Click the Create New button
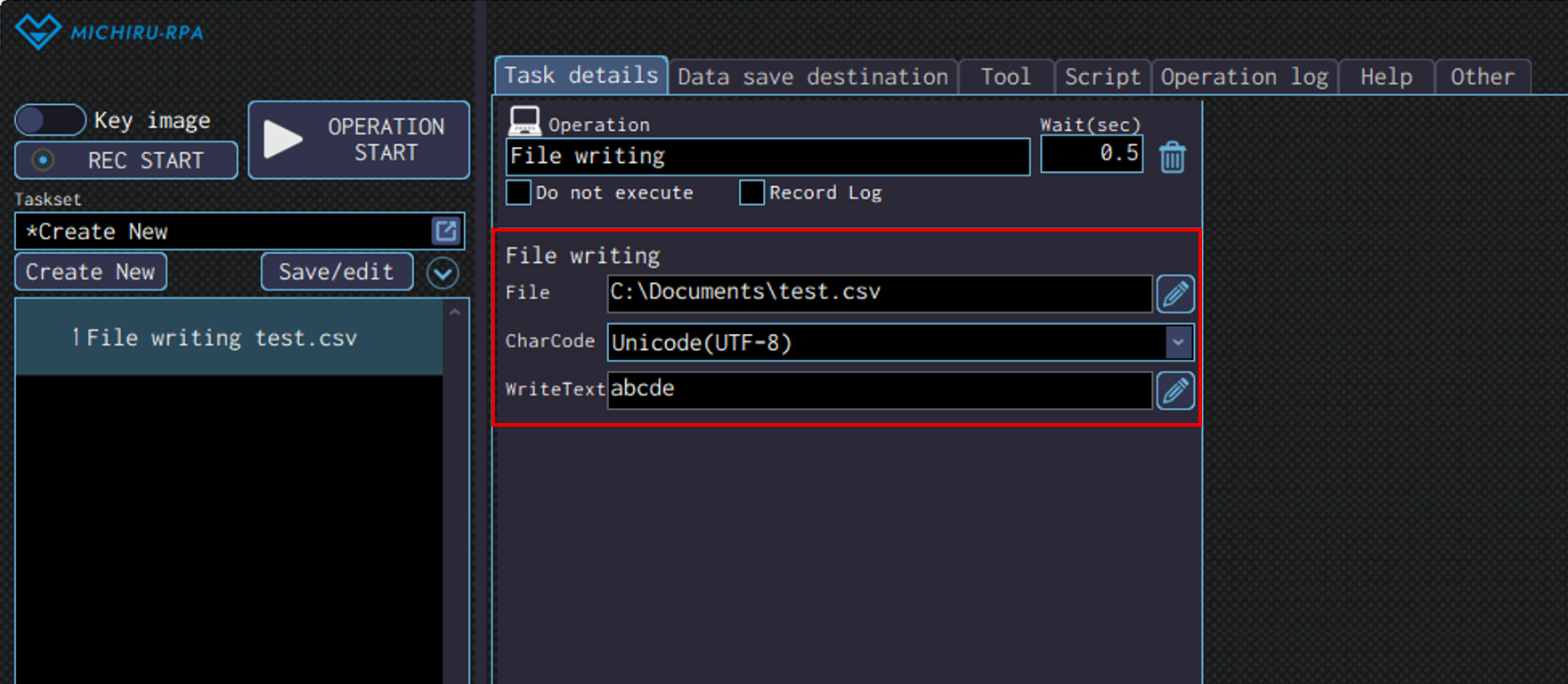 90,273
